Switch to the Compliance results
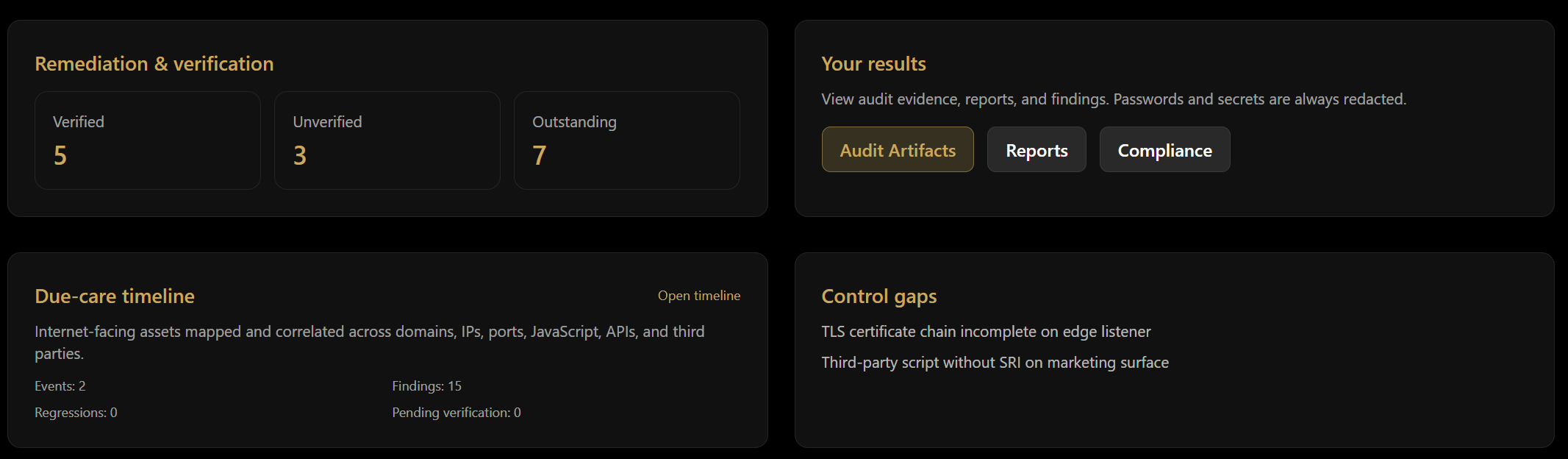Image resolution: width=1568 pixels, height=459 pixels. pyautogui.click(x=1164, y=150)
